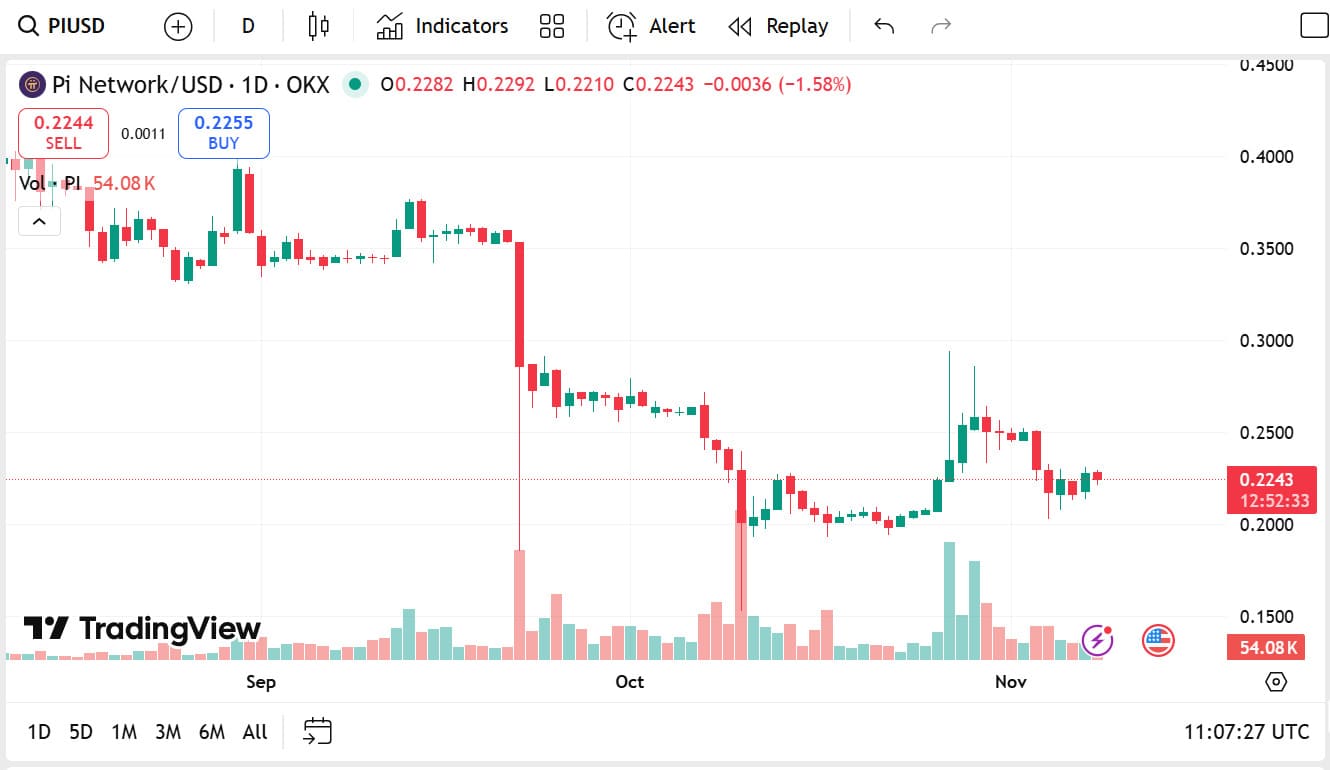Toggle fullscreen mode icon
The width and height of the screenshot is (1330, 770).
(1313, 26)
